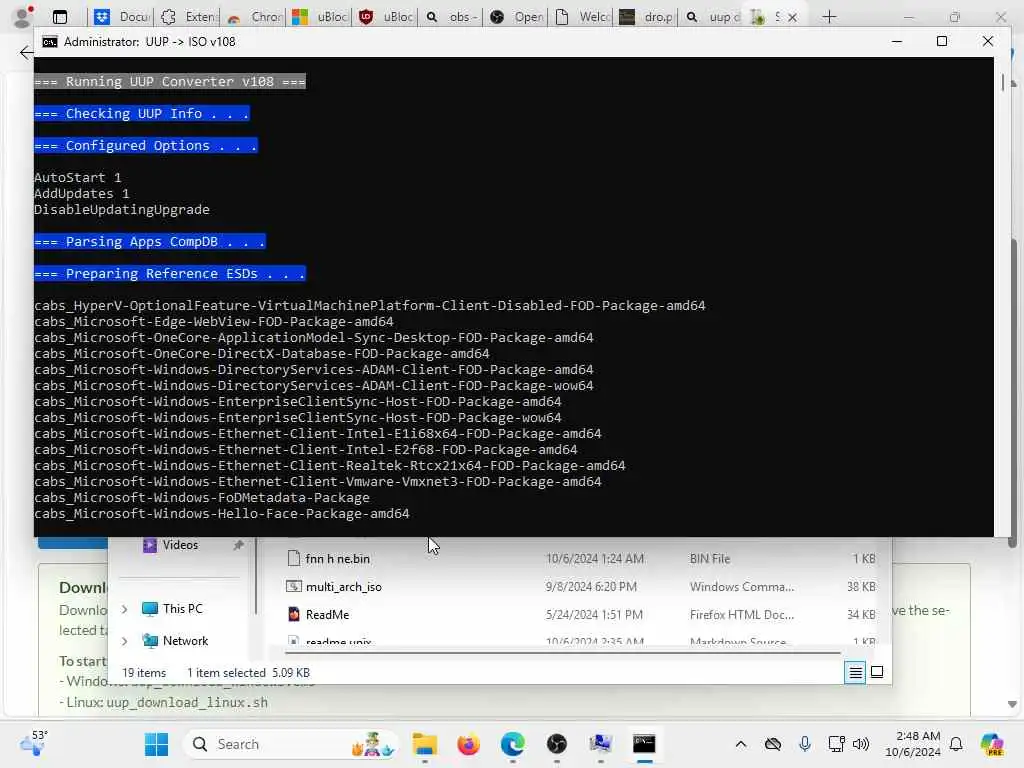Go back in the Edge browser

point(26,53)
